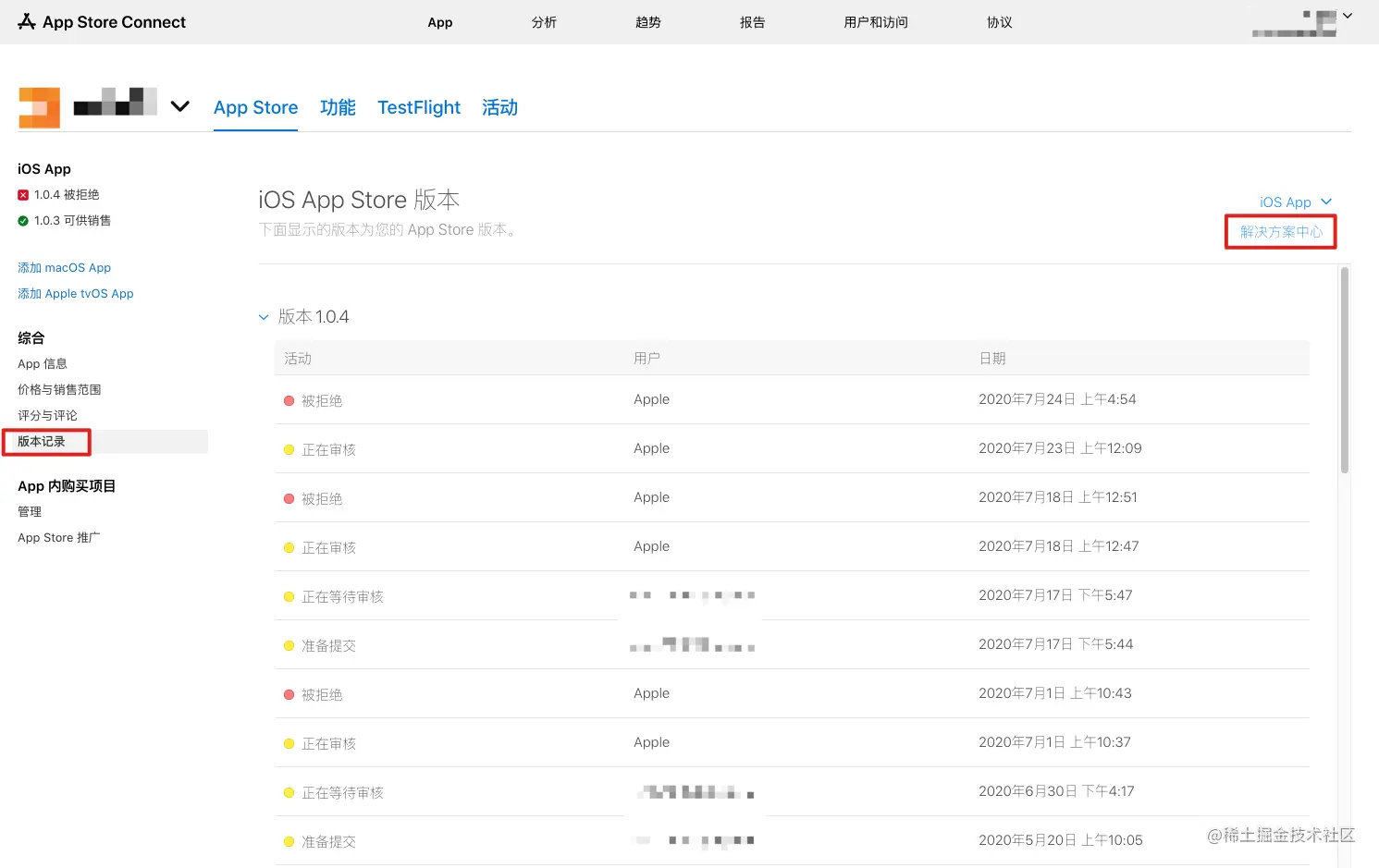Click the App Store Connect logo
The image size is (1379, 868).
click(x=102, y=21)
